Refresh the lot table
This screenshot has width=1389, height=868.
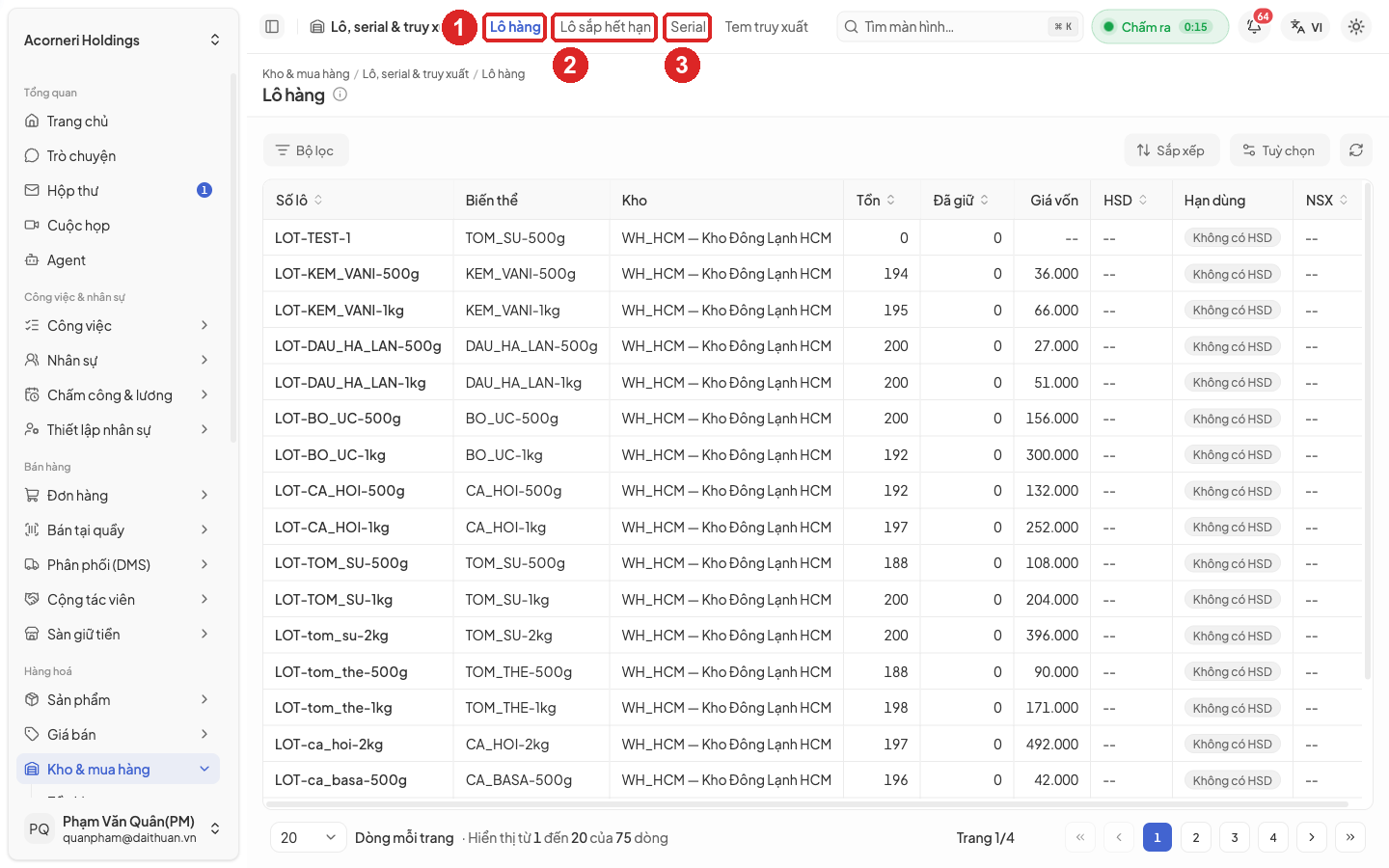[1356, 150]
